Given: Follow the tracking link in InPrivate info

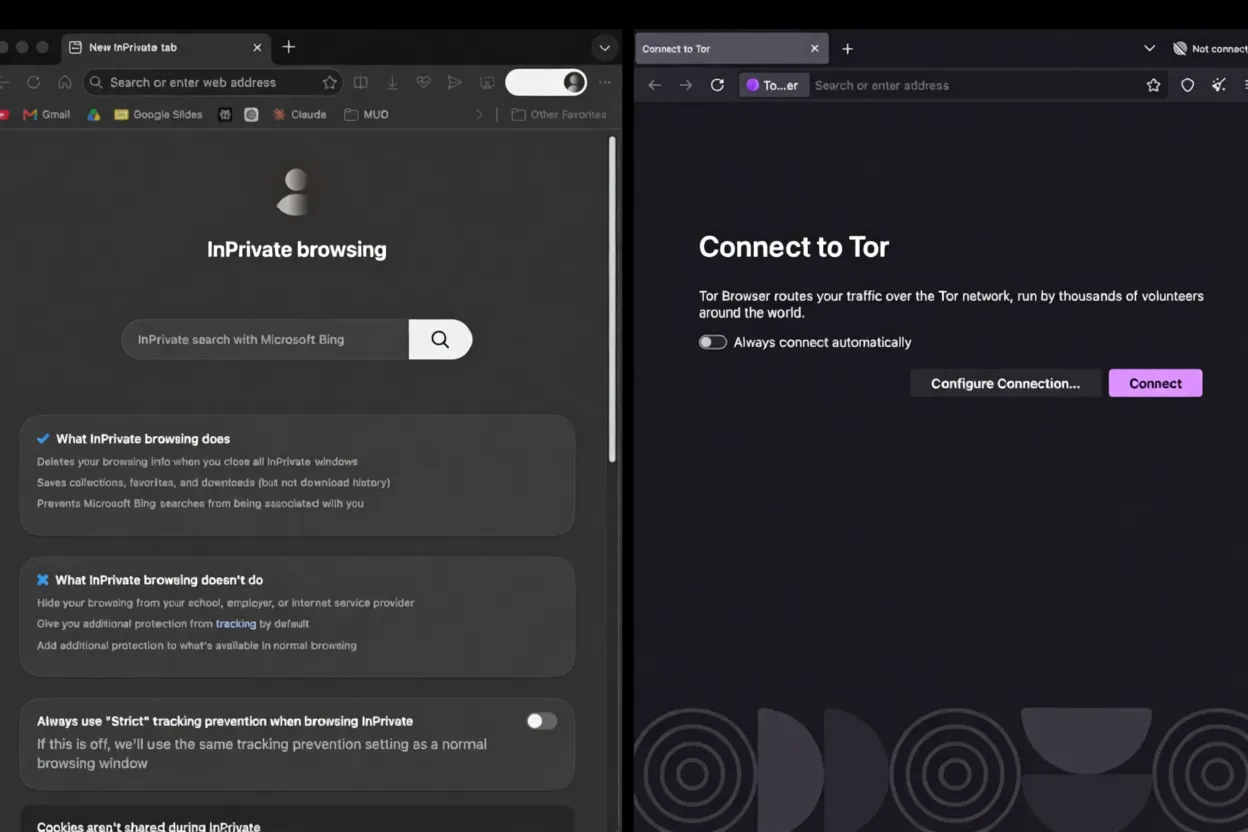Looking at the screenshot, I should tap(236, 624).
